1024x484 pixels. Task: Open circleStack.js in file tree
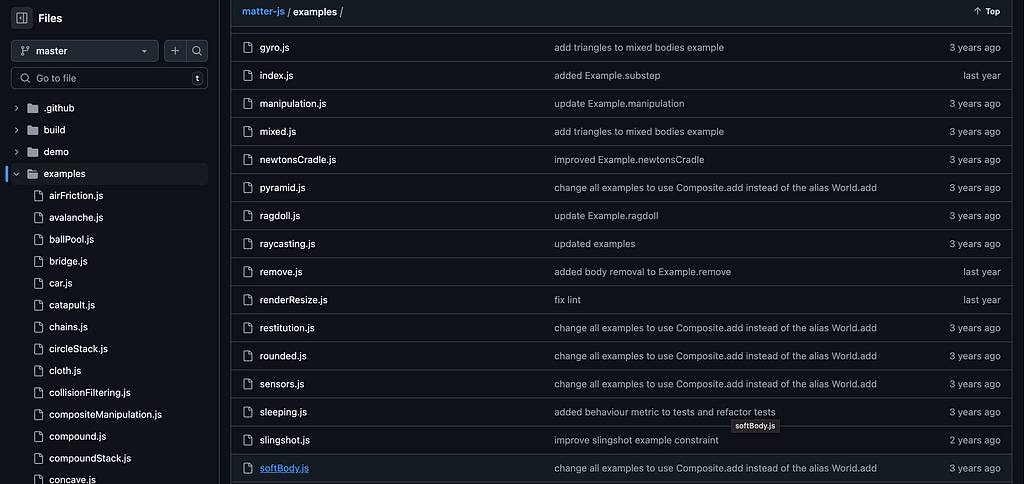(x=78, y=349)
